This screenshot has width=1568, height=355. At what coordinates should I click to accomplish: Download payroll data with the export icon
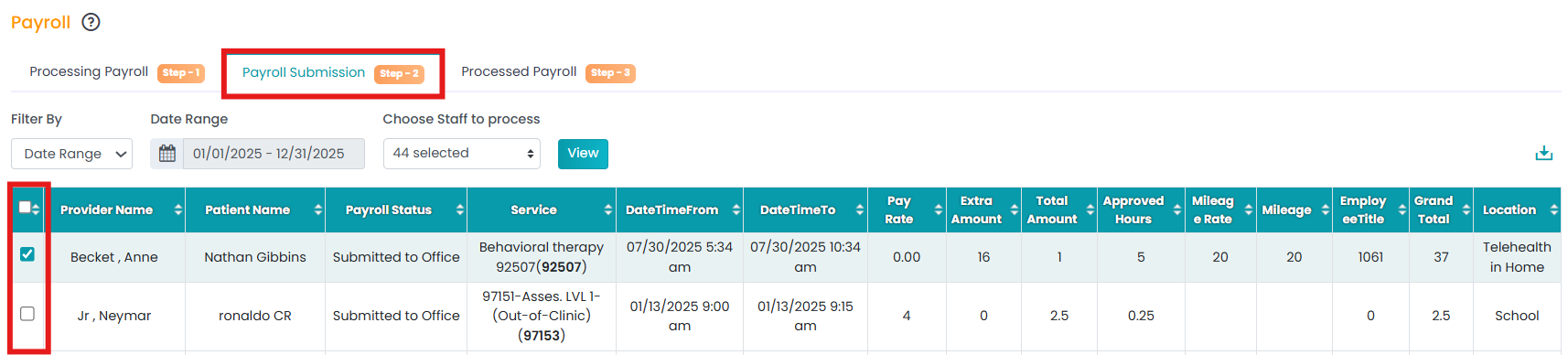1544,153
